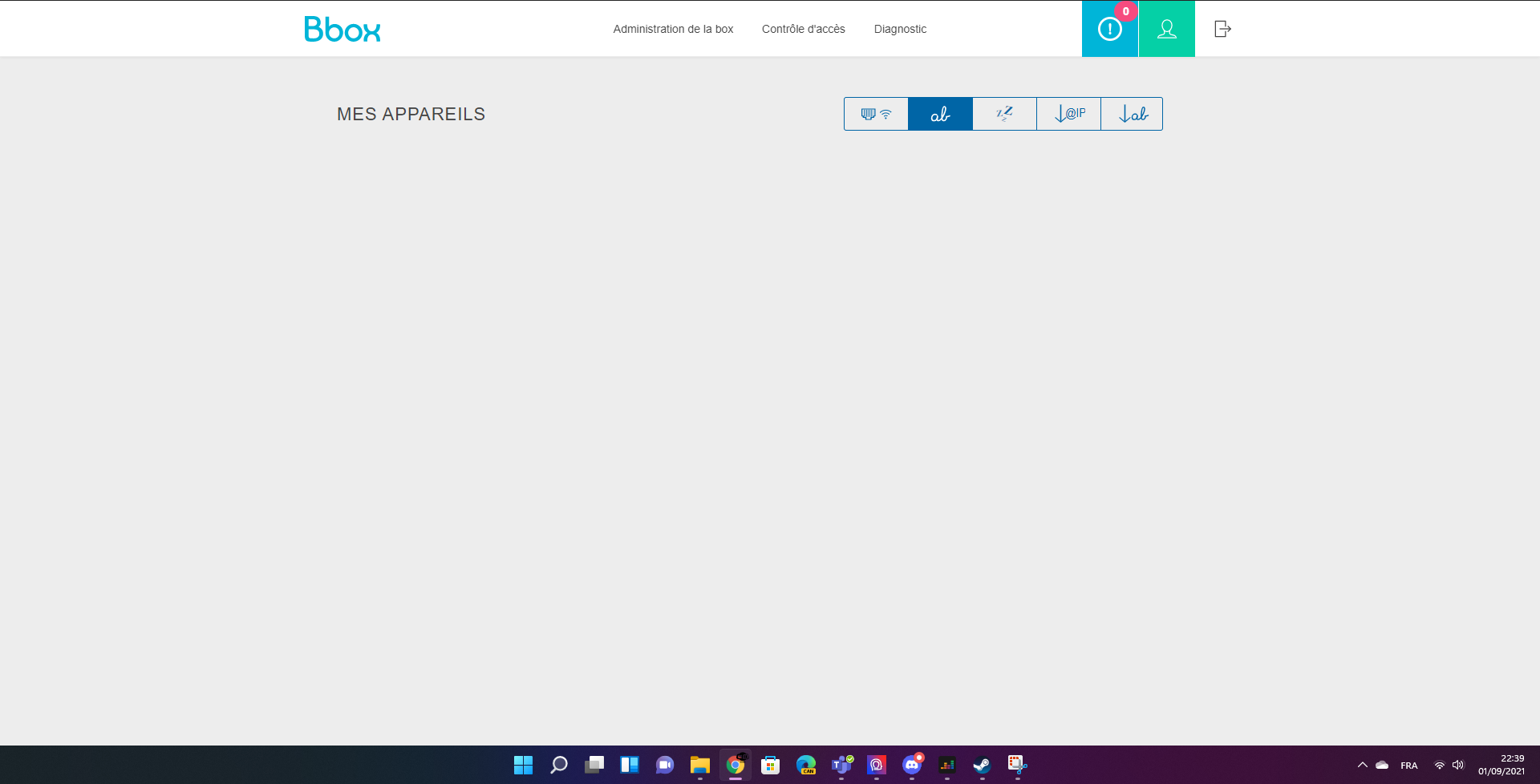
Task: Open the Widgets panel from taskbar
Action: pyautogui.click(x=630, y=765)
